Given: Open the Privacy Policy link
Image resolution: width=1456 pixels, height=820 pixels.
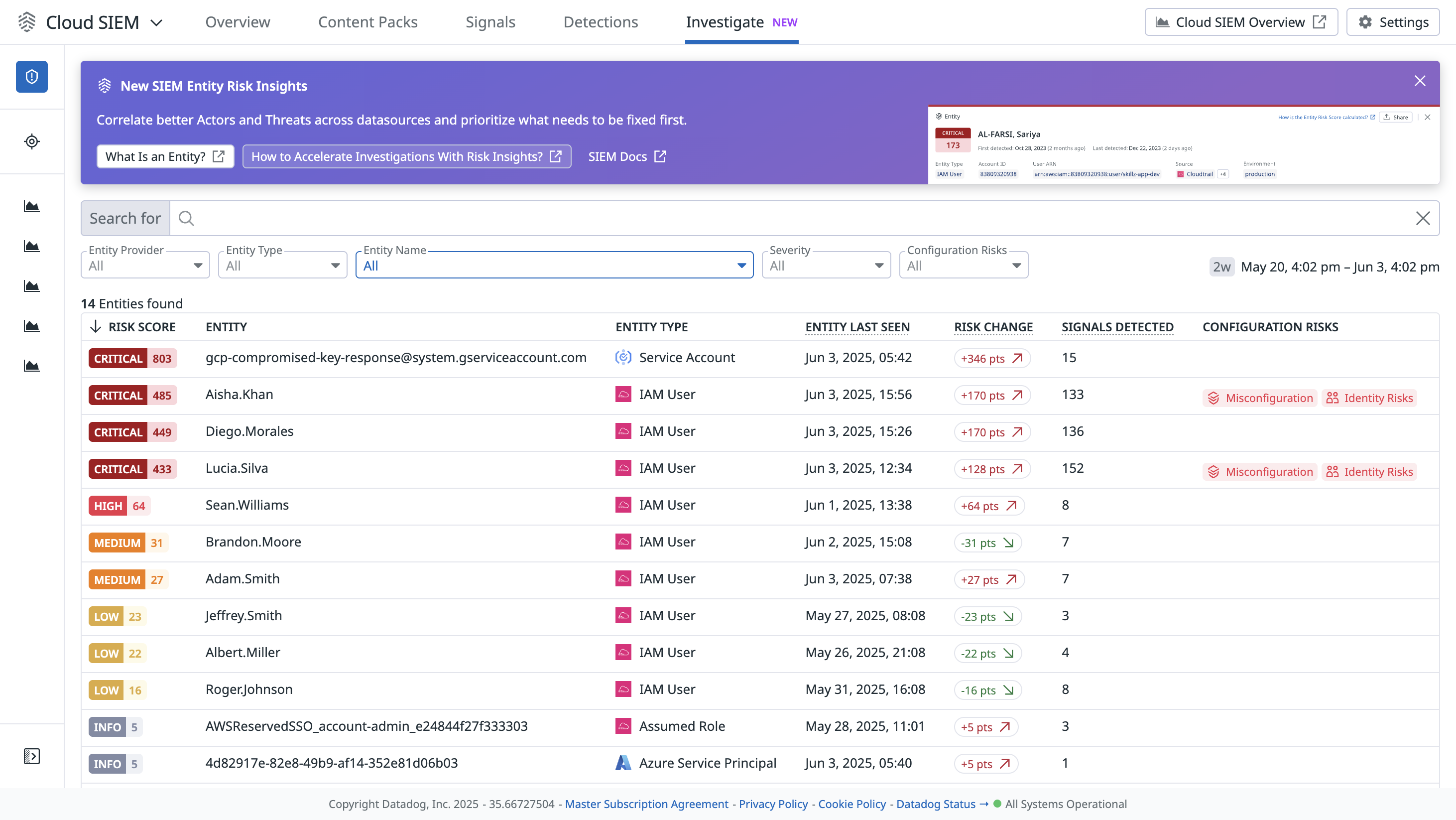Looking at the screenshot, I should (x=773, y=804).
